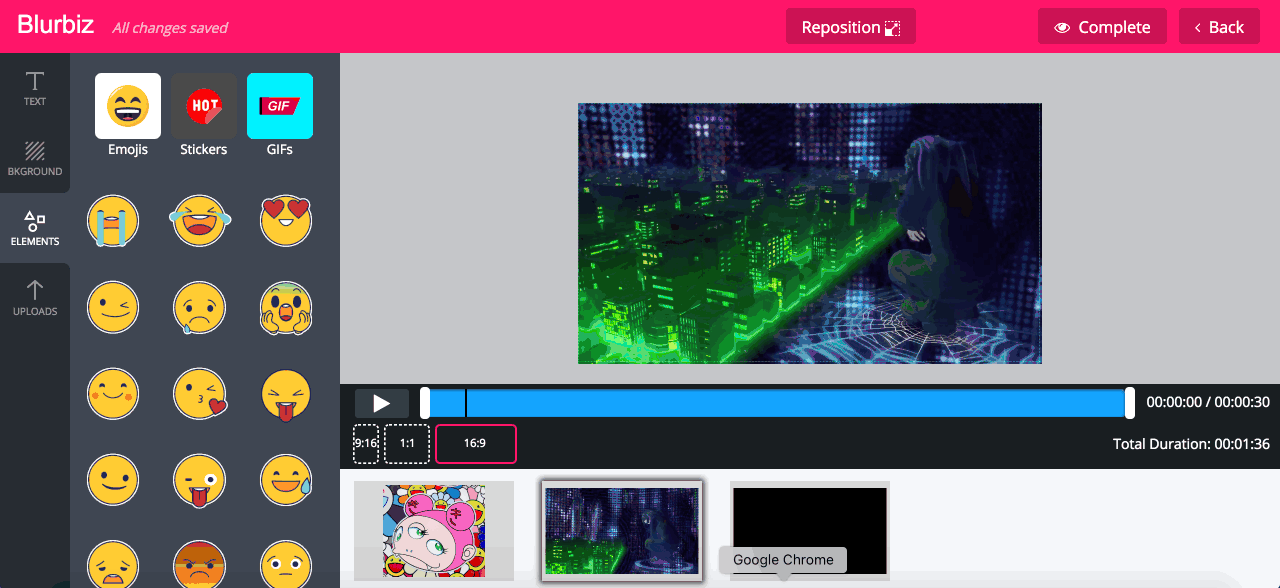Choose the GIFs category
The image size is (1280, 588).
[x=280, y=115]
